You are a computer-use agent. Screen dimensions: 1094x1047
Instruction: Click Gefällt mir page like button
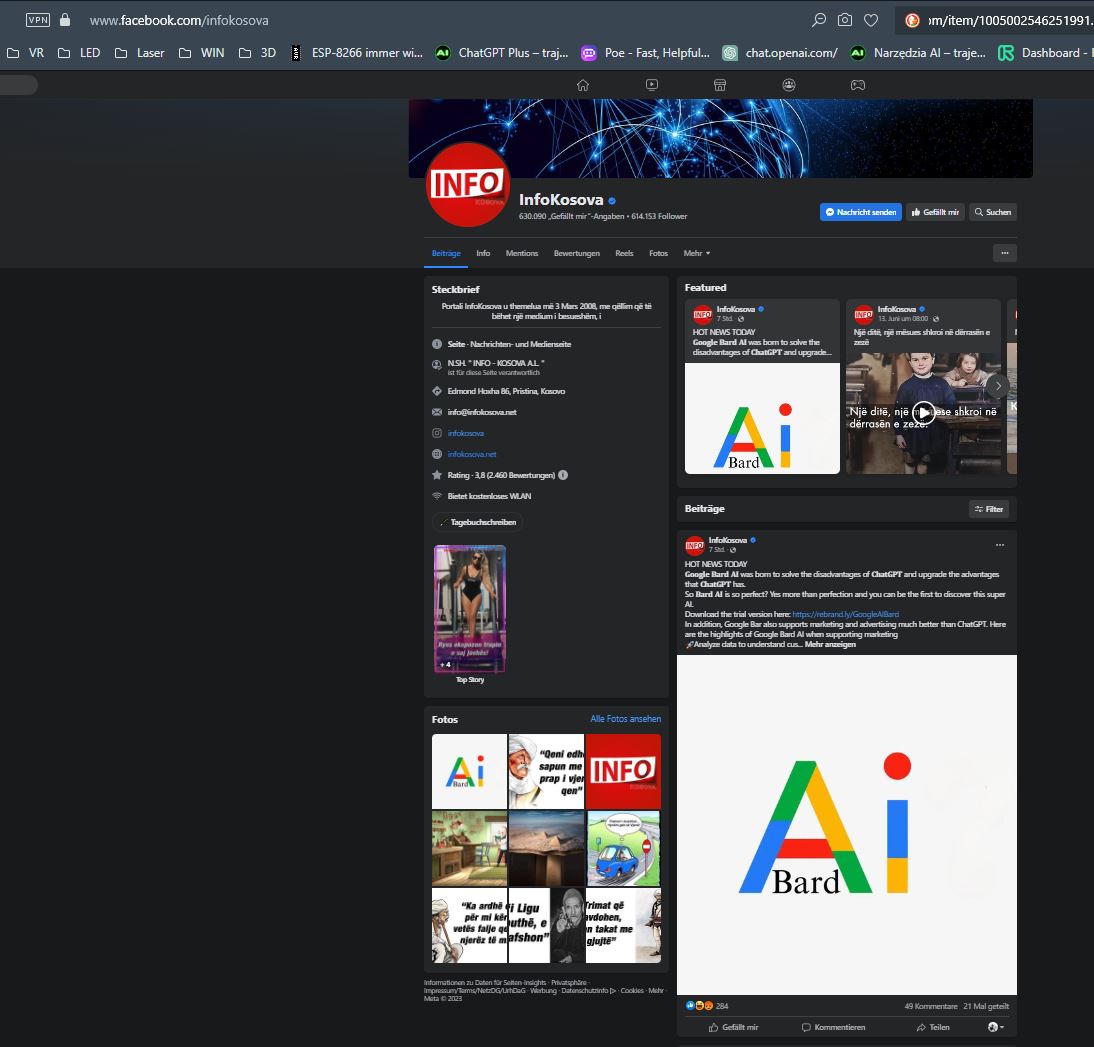tap(935, 212)
